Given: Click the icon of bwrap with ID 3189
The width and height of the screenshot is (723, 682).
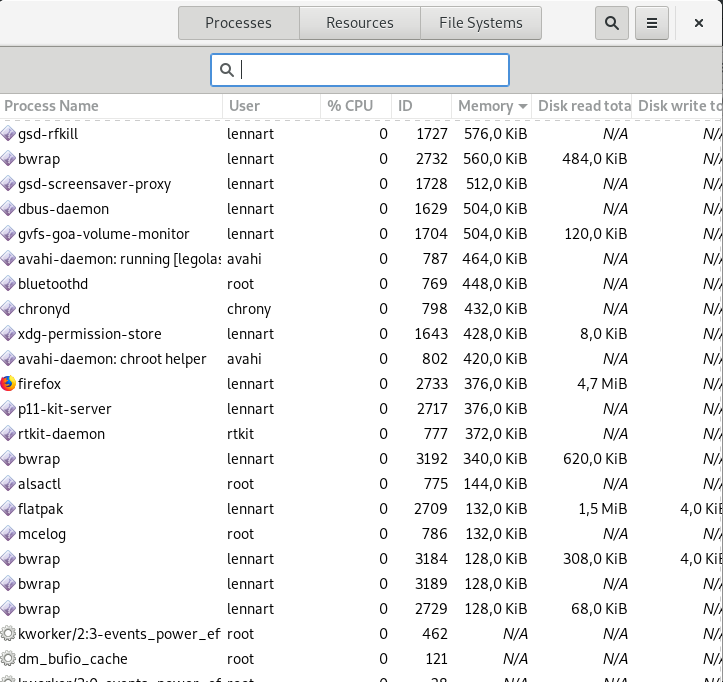Looking at the screenshot, I should tap(8, 584).
